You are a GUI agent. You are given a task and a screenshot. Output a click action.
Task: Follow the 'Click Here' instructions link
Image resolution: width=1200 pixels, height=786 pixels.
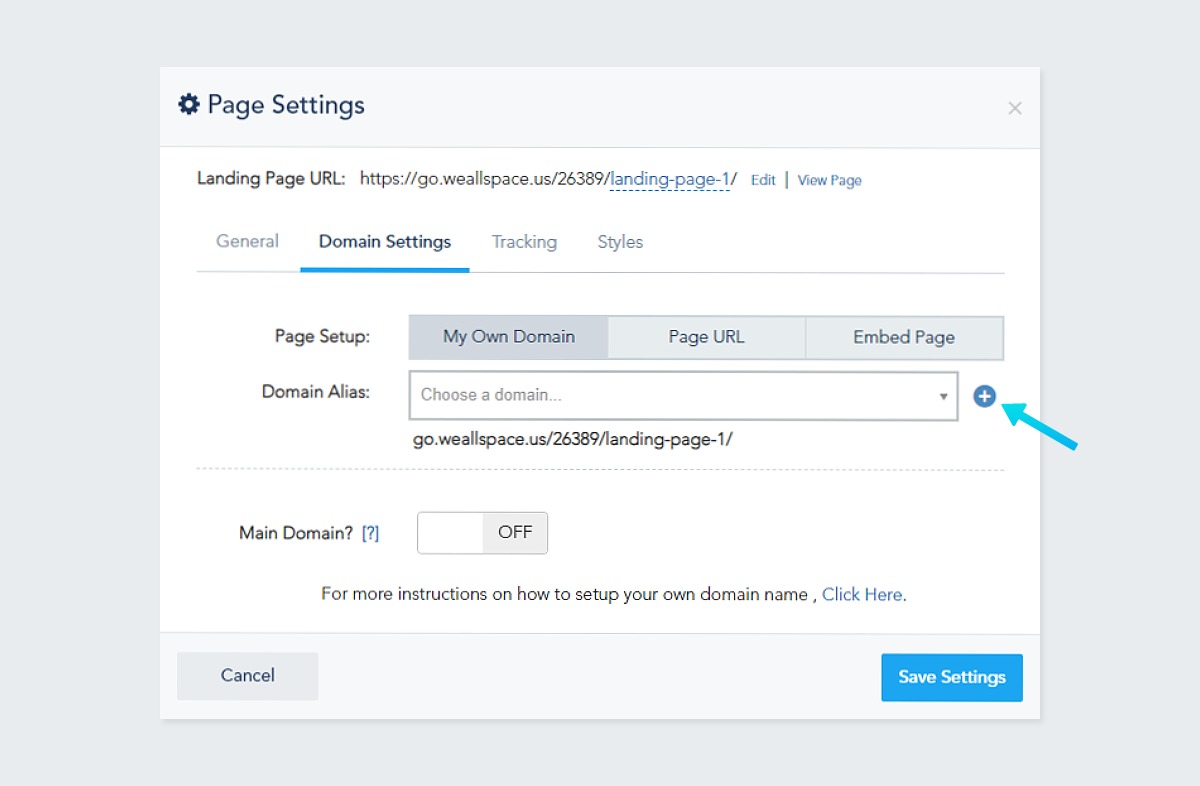point(862,595)
